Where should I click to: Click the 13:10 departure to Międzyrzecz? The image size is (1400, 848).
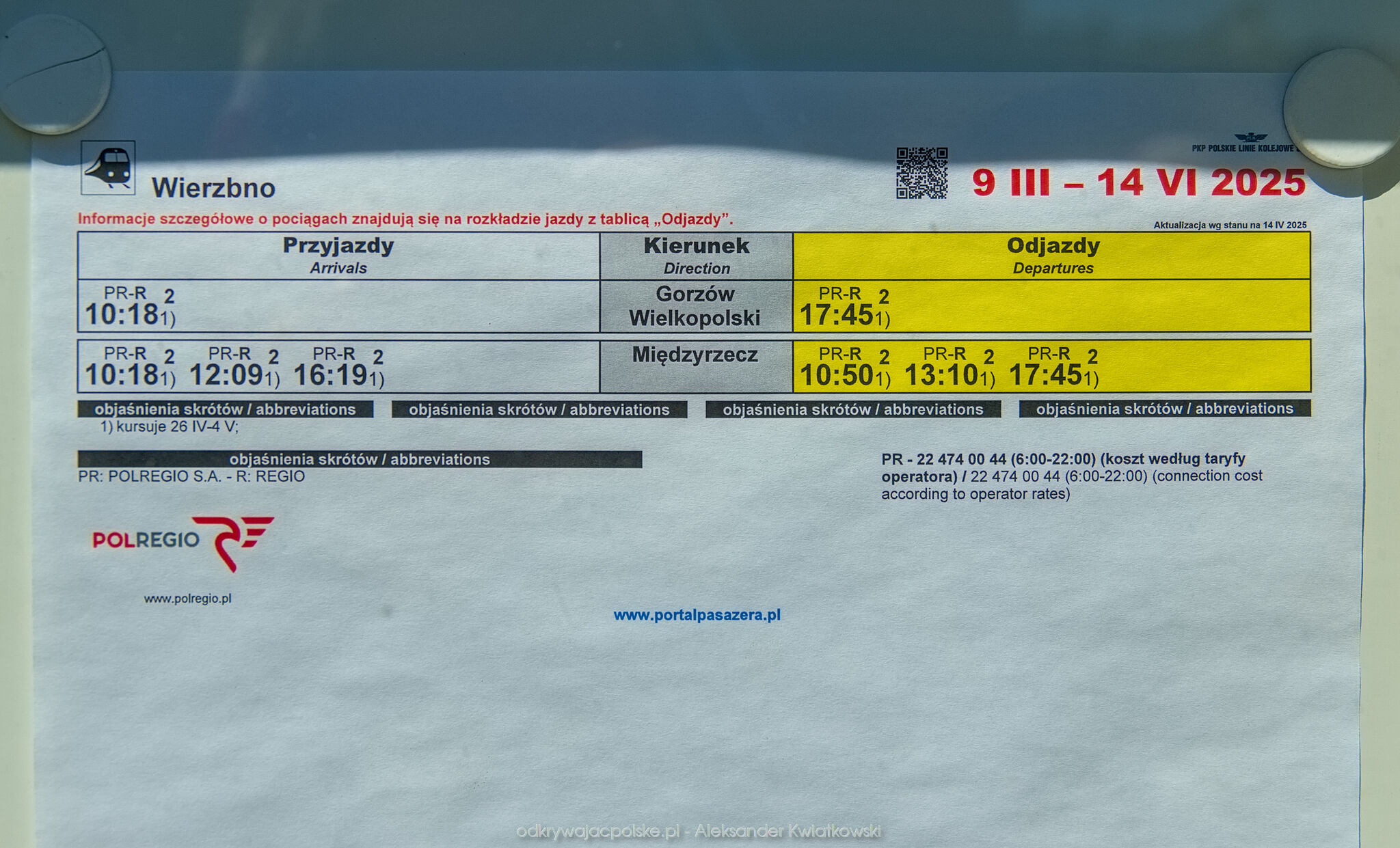(x=941, y=375)
